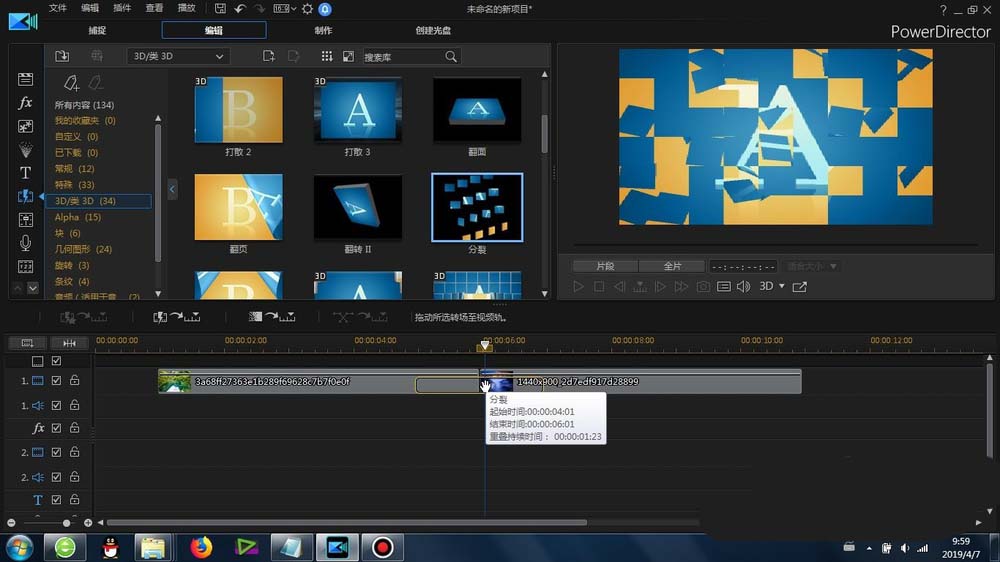
Task: Switch to the 制作 tab
Action: [x=323, y=30]
